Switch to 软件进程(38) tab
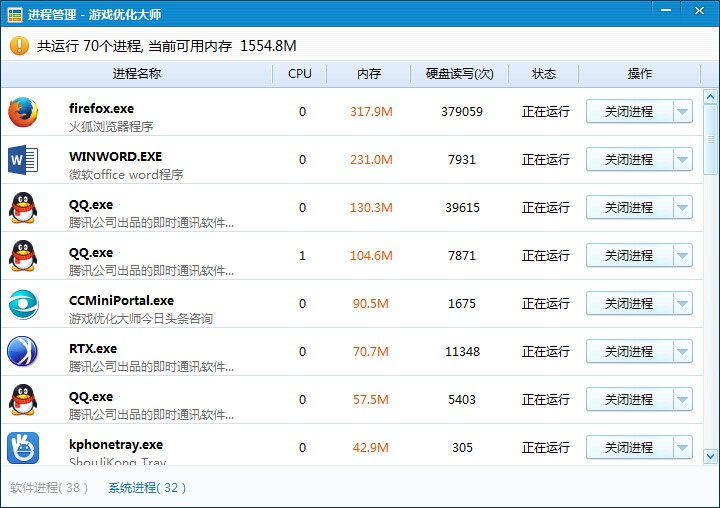The width and height of the screenshot is (720, 508). pos(49,487)
